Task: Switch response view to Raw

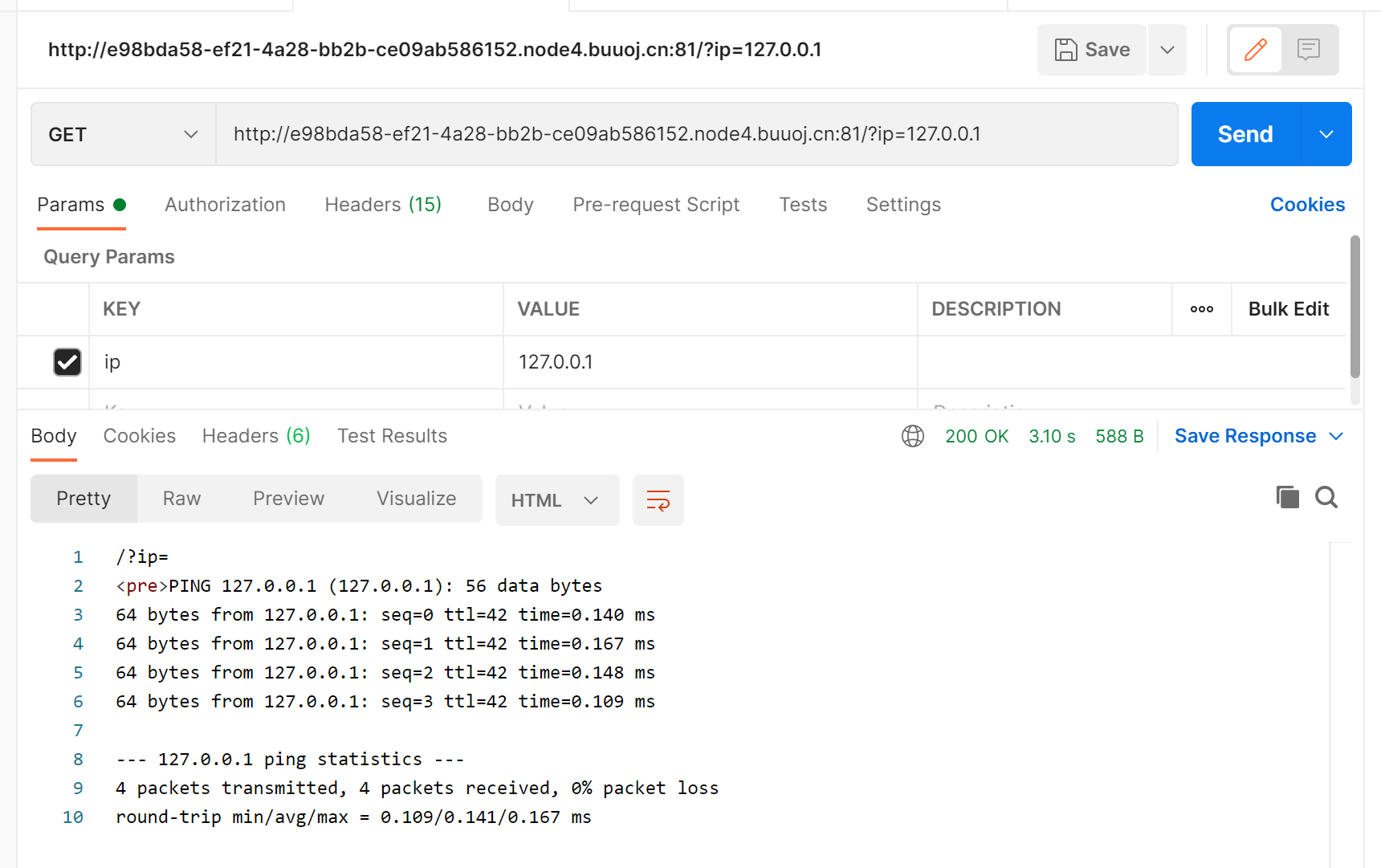Action: pyautogui.click(x=181, y=499)
